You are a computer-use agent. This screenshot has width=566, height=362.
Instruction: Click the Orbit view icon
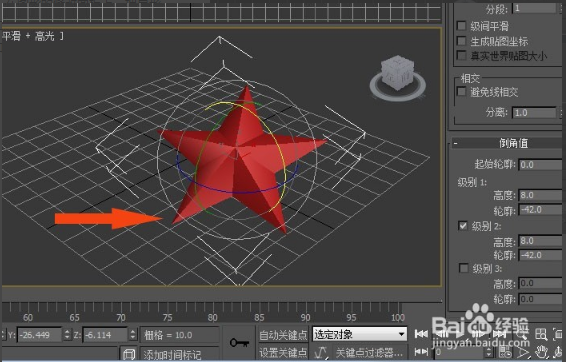559,352
